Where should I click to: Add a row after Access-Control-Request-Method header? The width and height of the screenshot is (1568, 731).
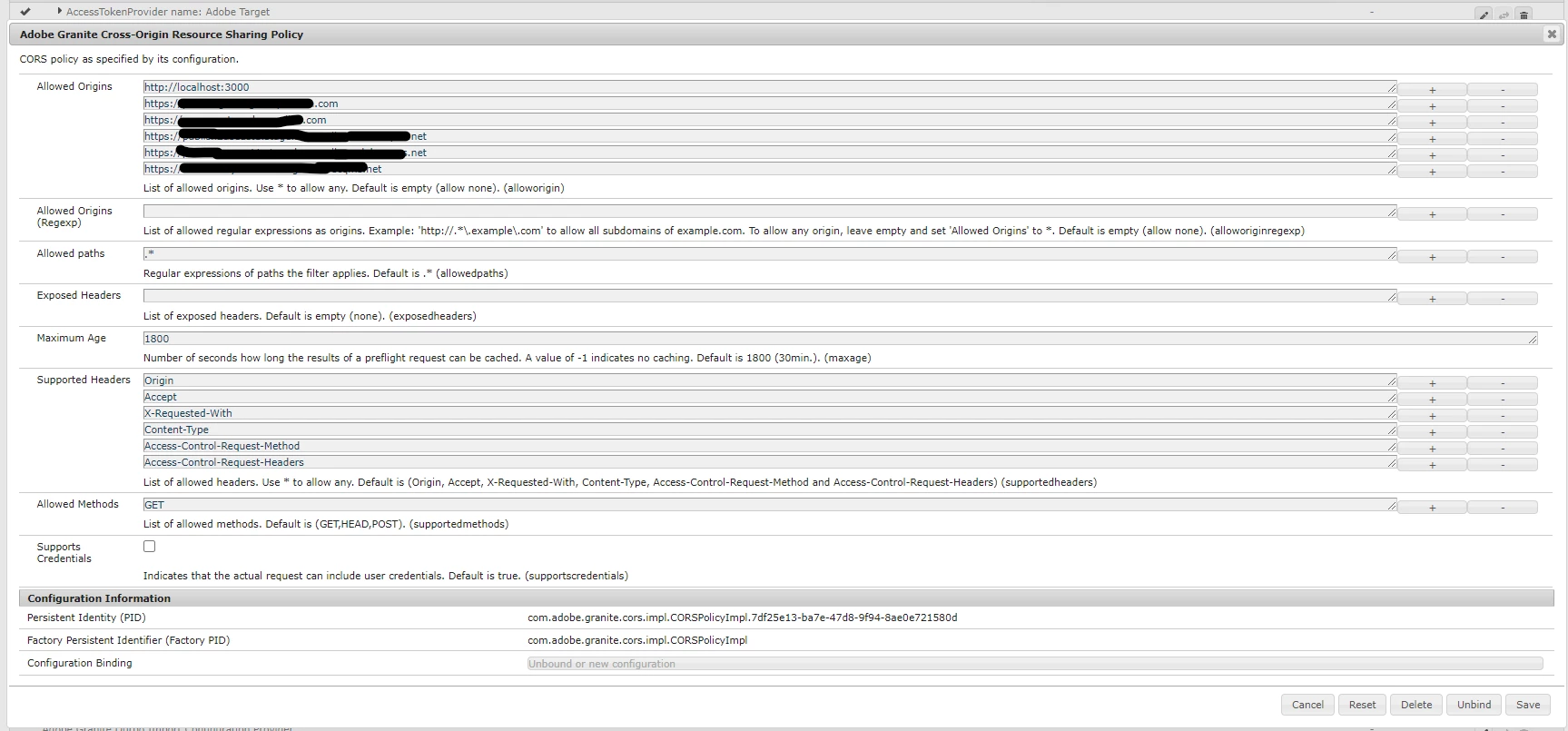pos(1432,449)
